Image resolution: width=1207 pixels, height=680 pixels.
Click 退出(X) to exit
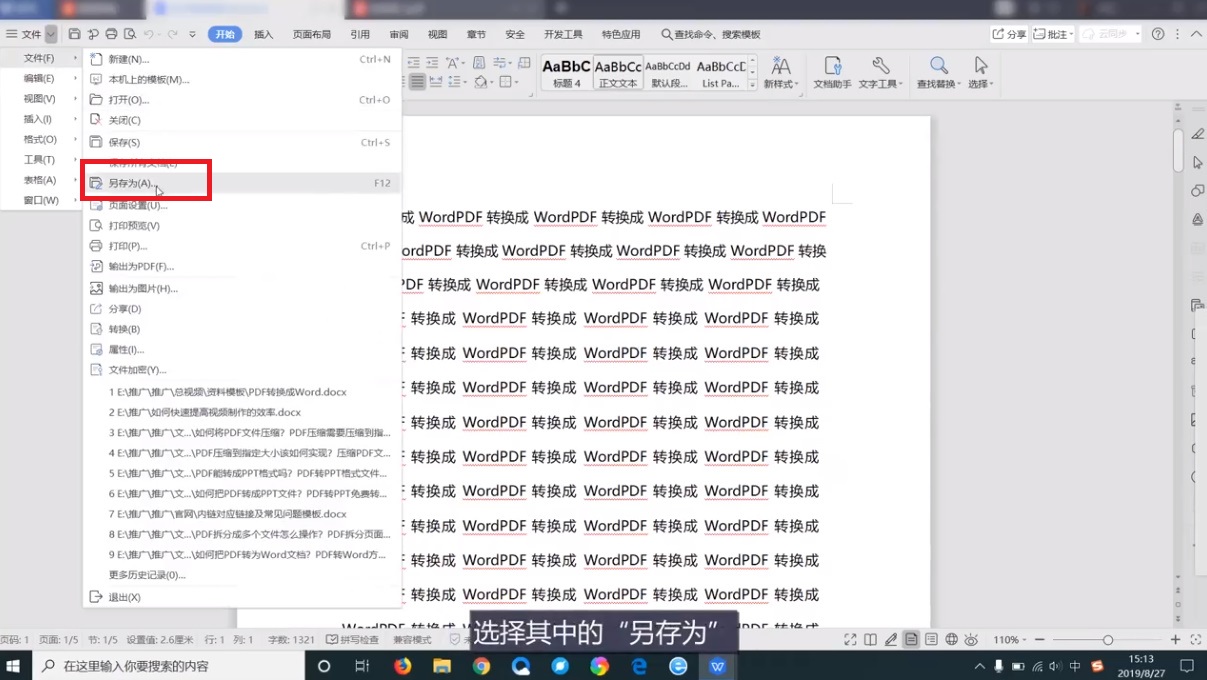click(242, 597)
